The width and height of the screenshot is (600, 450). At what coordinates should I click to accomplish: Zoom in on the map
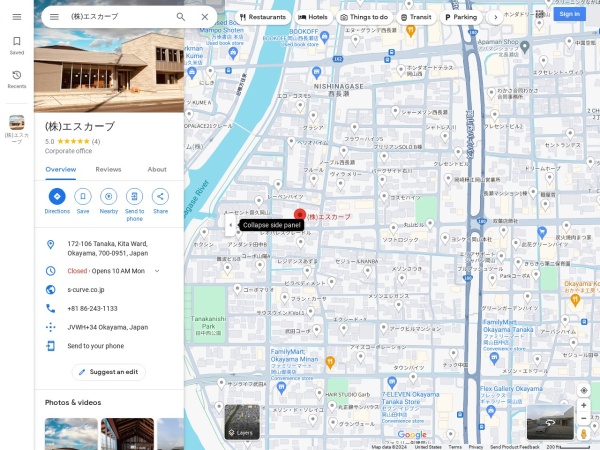584,405
